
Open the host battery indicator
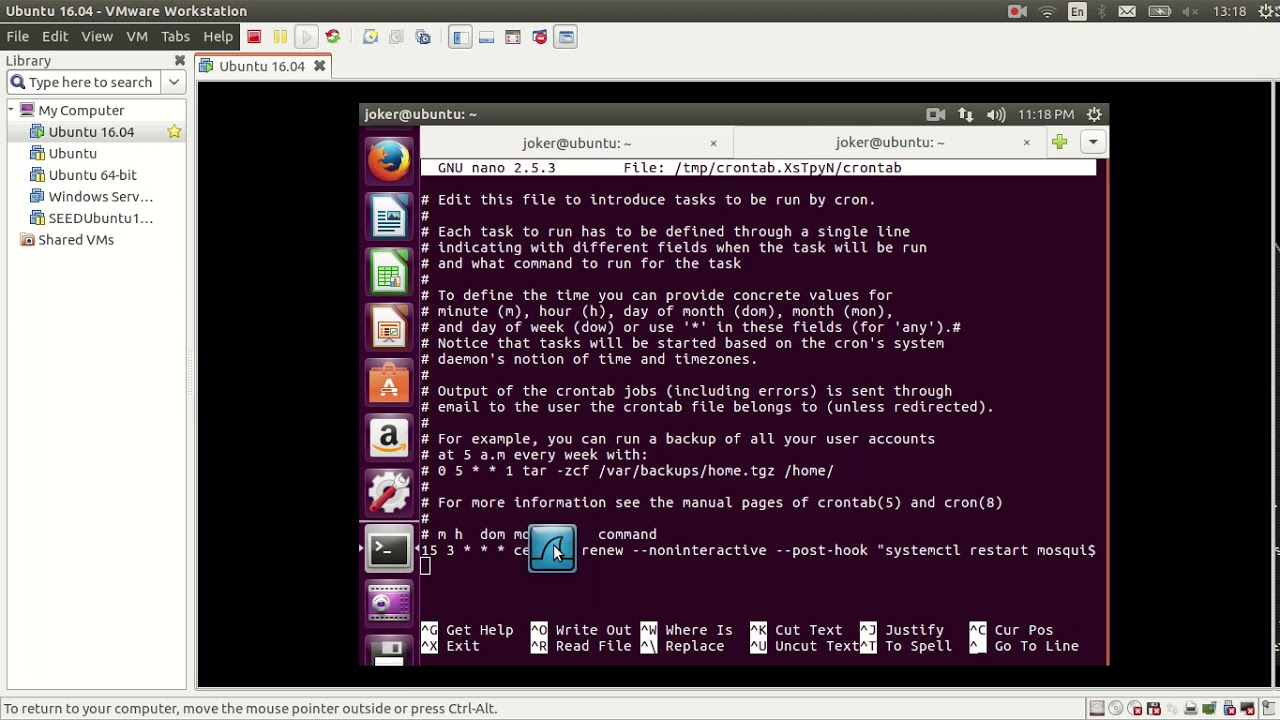click(1160, 12)
